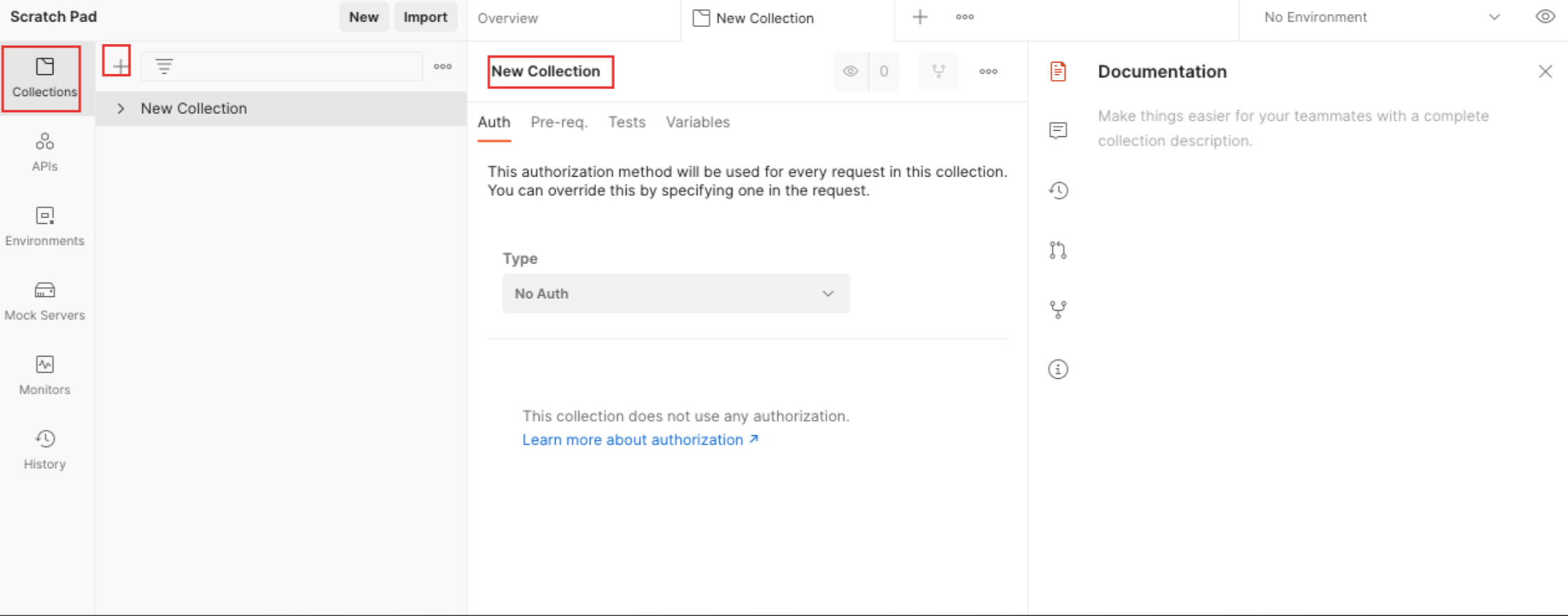Go to Environments in sidebar
This screenshot has width=1568, height=616.
[x=45, y=226]
